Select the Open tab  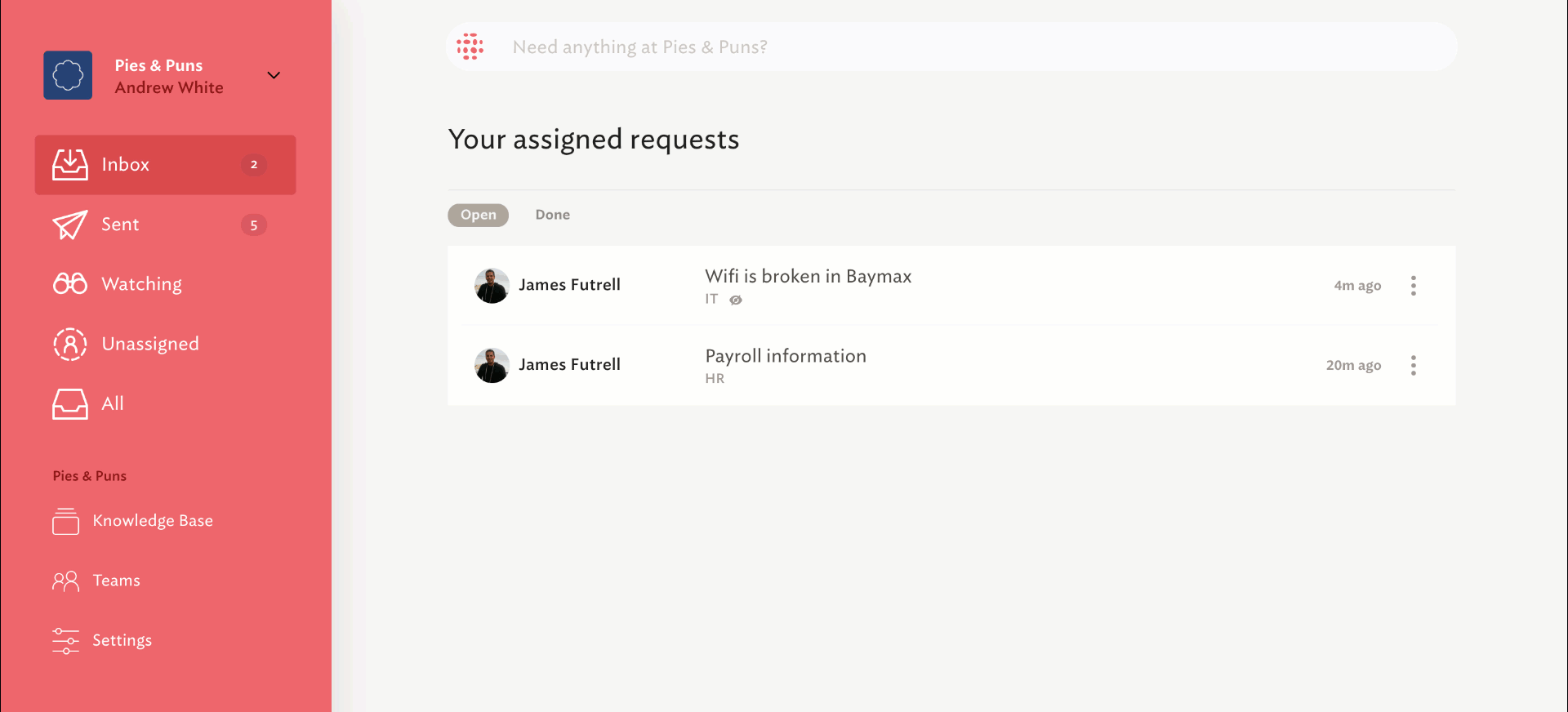click(479, 215)
